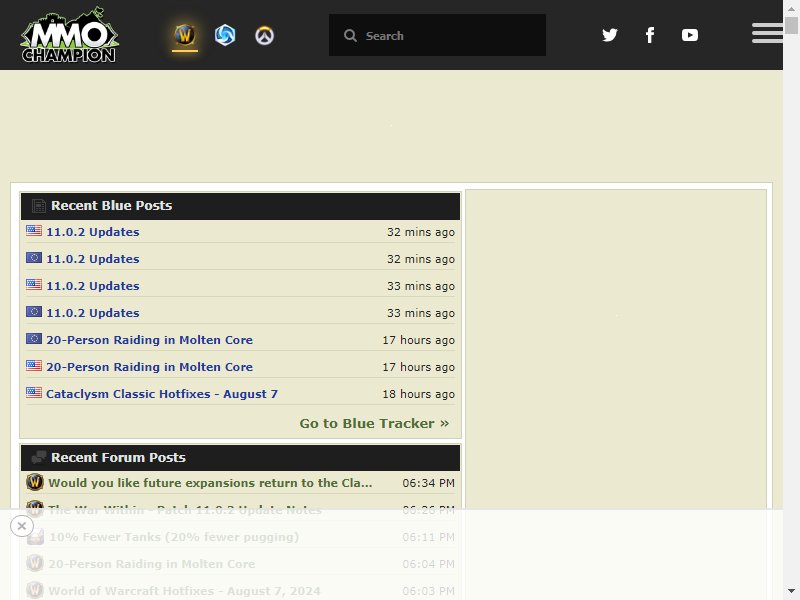Follow the Go to Blue Tracker link

[x=374, y=423]
